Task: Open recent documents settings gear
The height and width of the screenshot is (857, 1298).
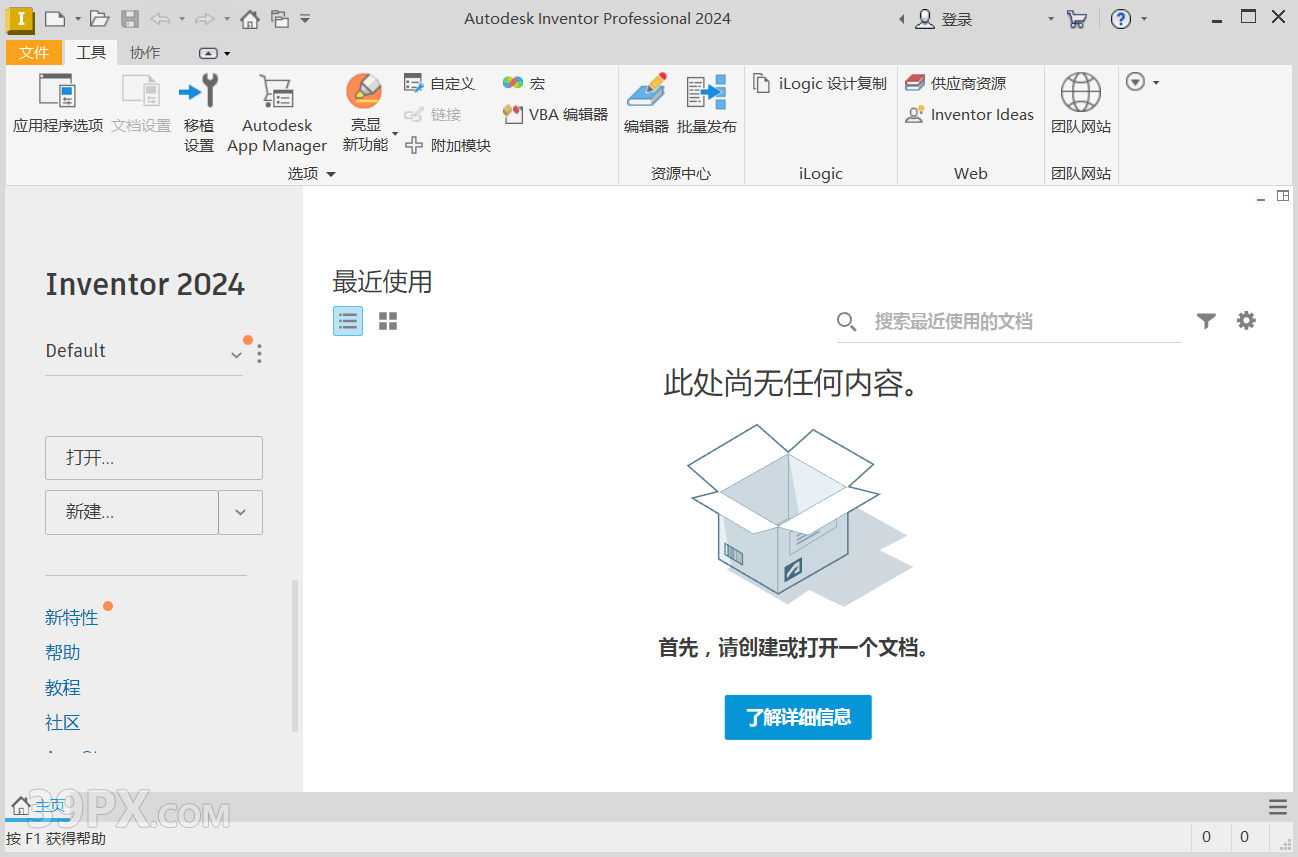Action: click(x=1246, y=321)
